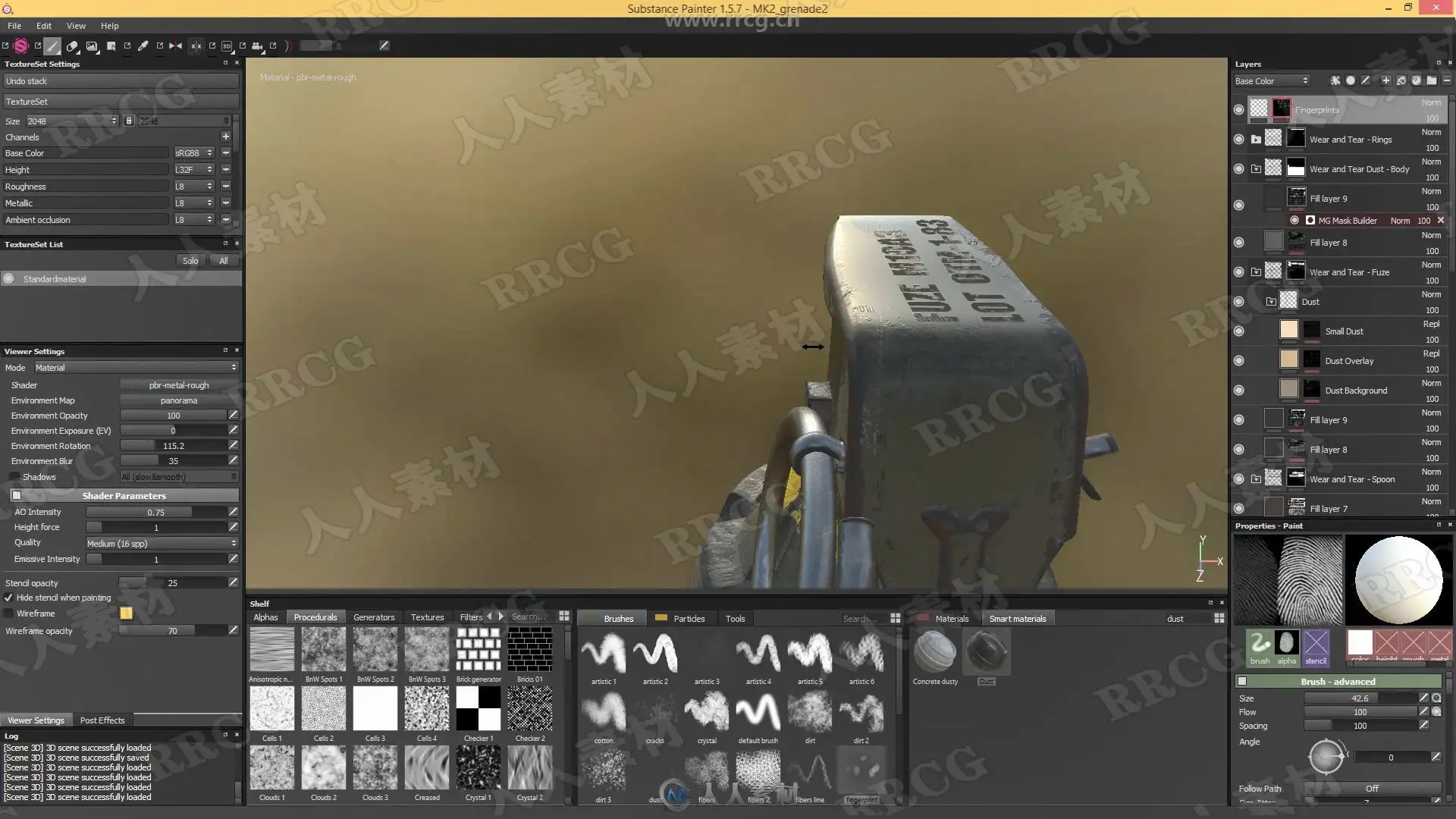Toggle visibility of Small Dust layer

point(1238,331)
